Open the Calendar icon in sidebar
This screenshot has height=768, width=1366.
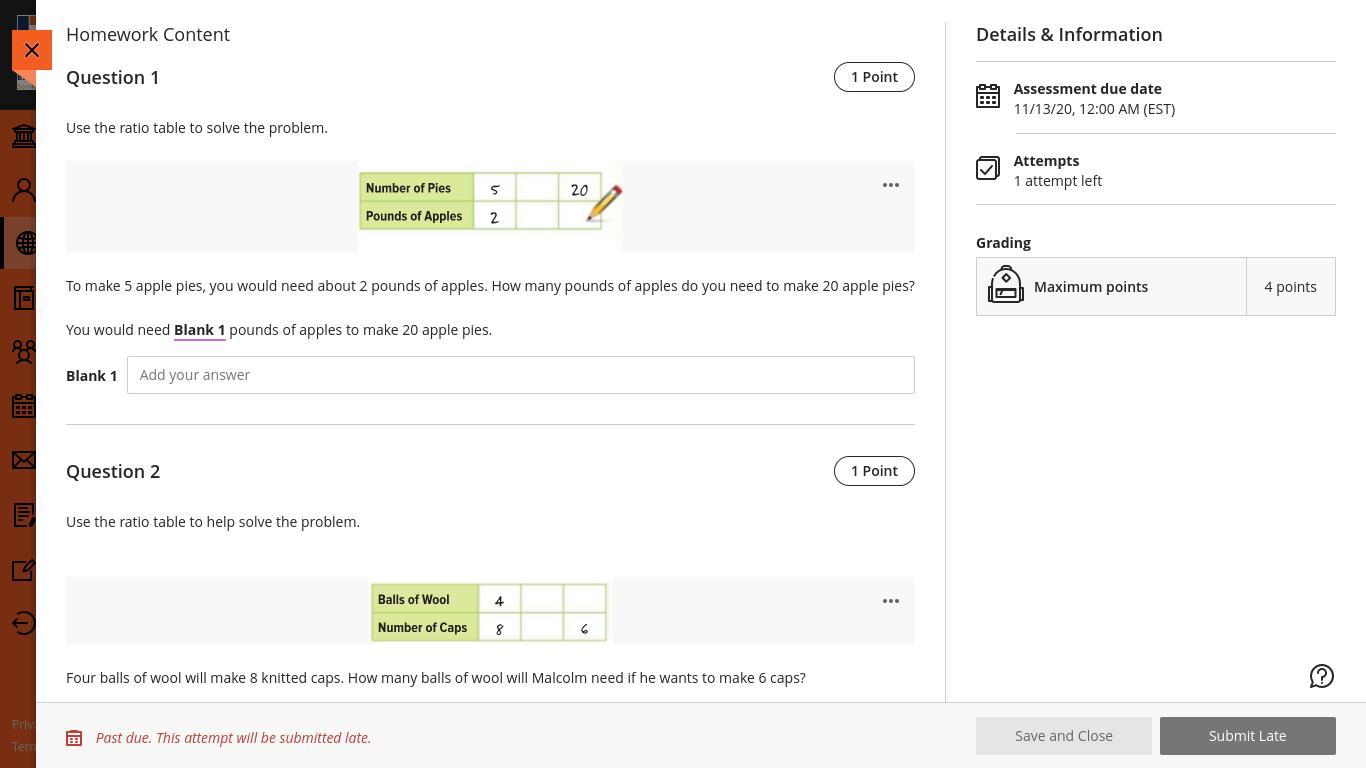23,406
